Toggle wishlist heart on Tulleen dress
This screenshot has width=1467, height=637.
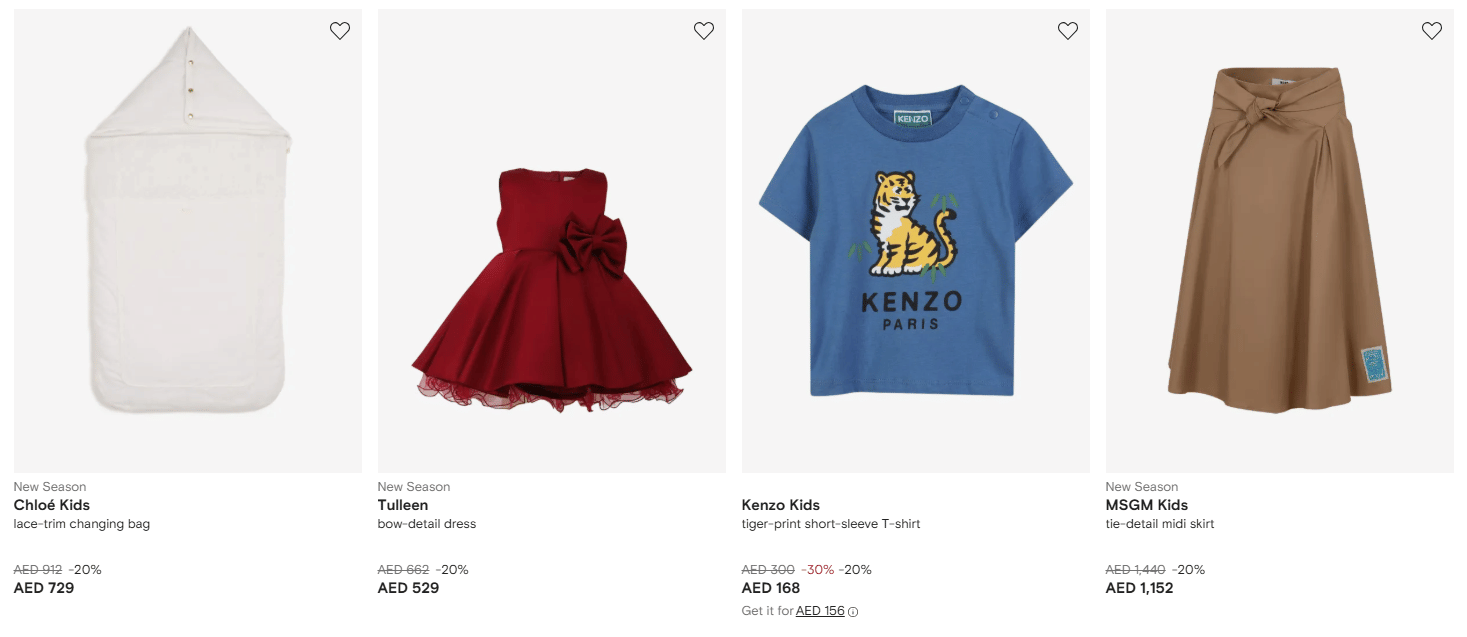[x=704, y=31]
